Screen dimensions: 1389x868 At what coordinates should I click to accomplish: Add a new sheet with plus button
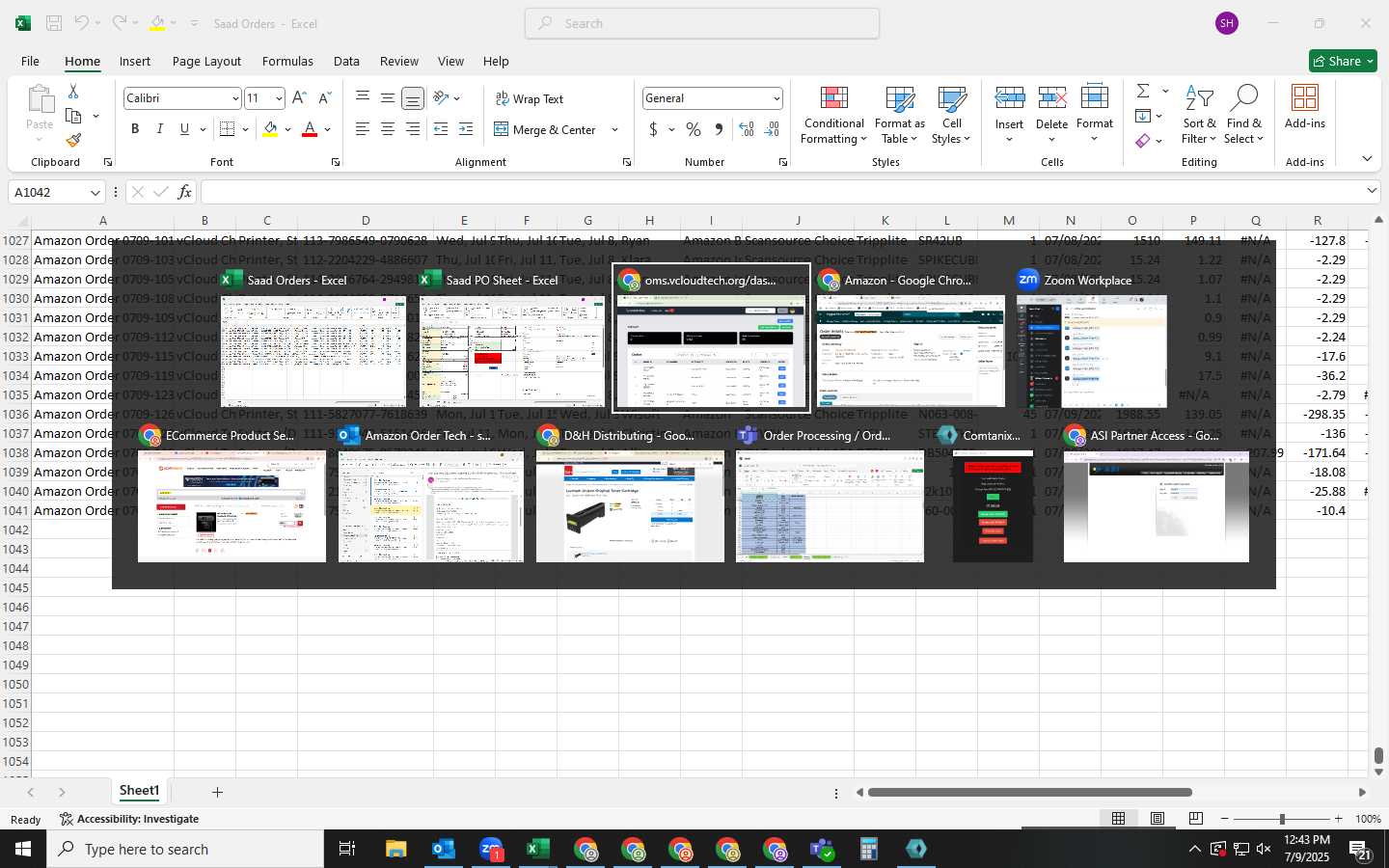(x=217, y=792)
